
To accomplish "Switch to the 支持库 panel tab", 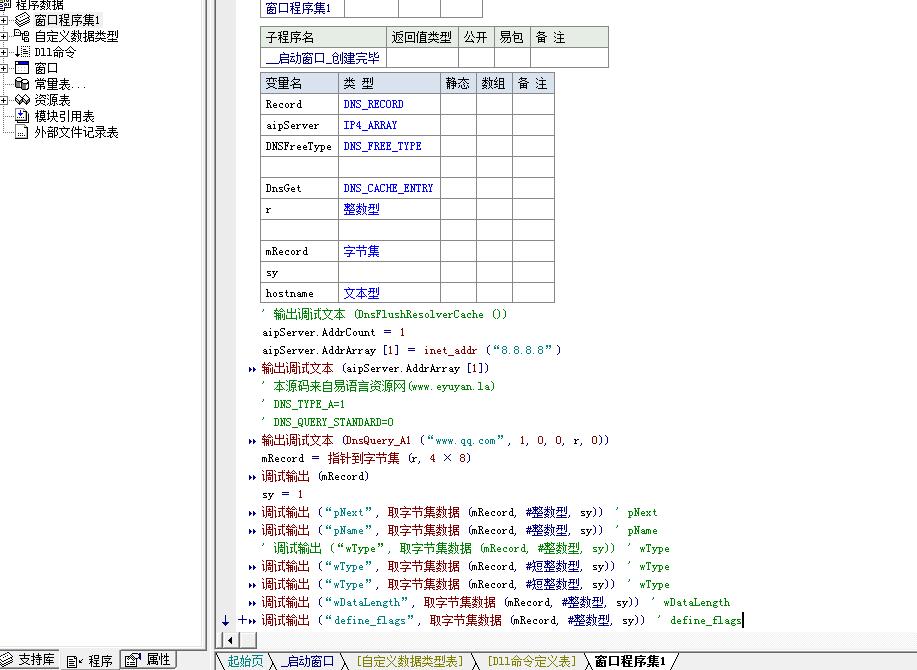I will coord(28,660).
